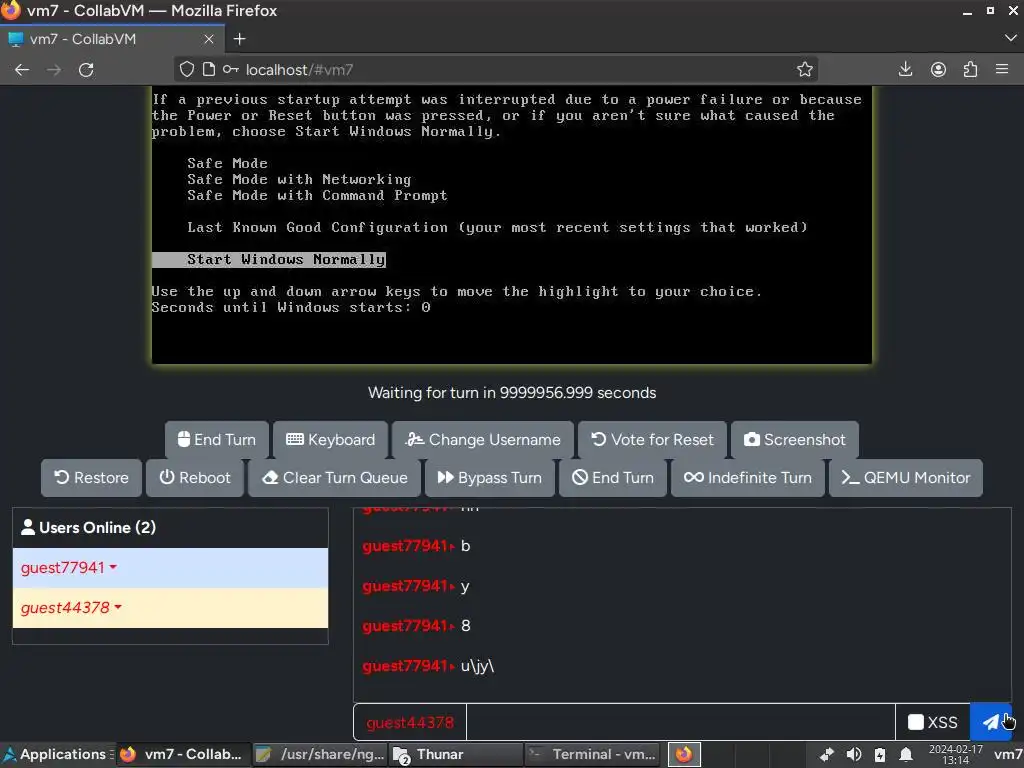
Task: Open the notifications bell tray icon
Action: click(906, 754)
